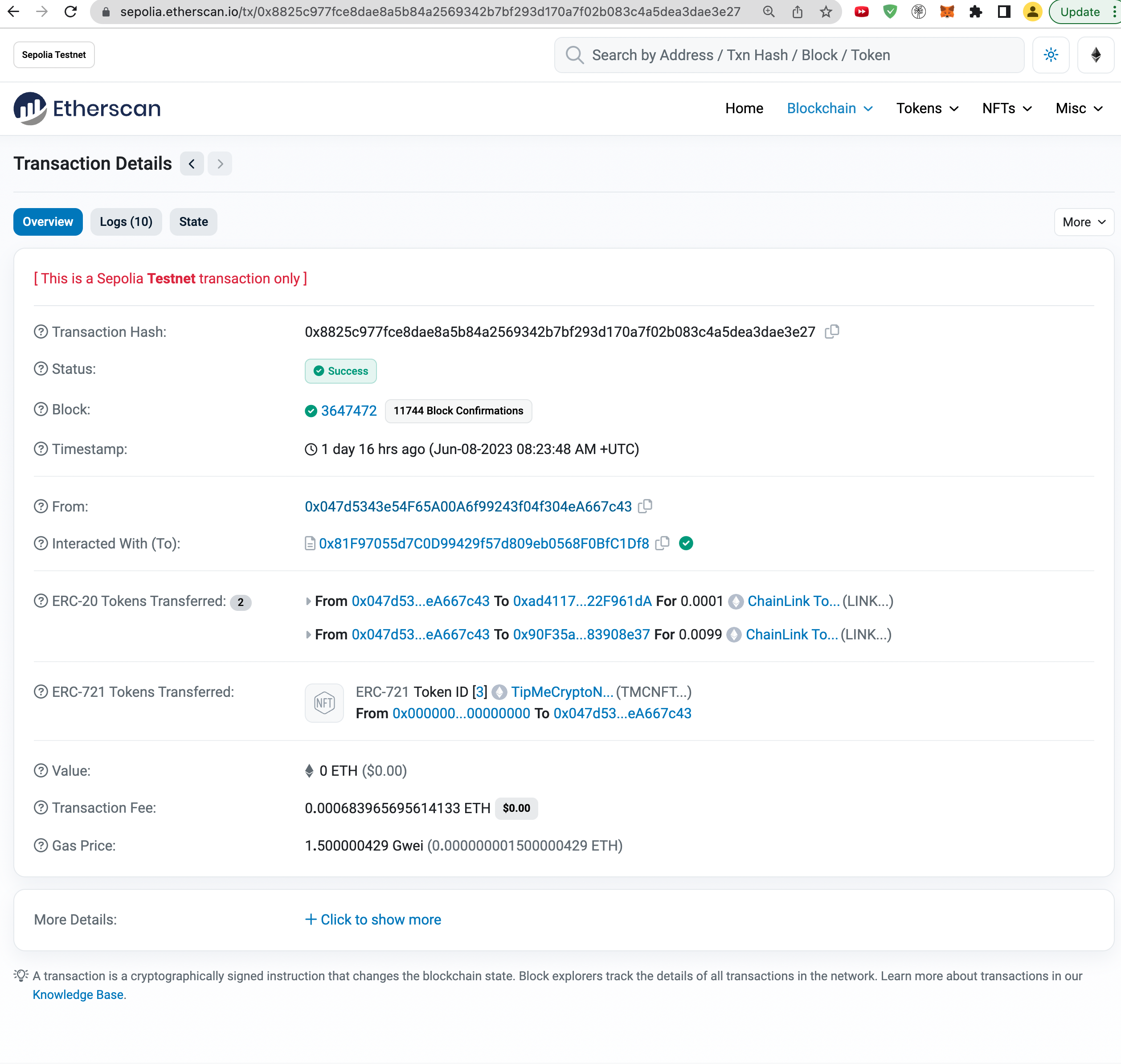This screenshot has width=1121, height=1064.
Task: Expand the first LINK token transfer
Action: tap(308, 601)
